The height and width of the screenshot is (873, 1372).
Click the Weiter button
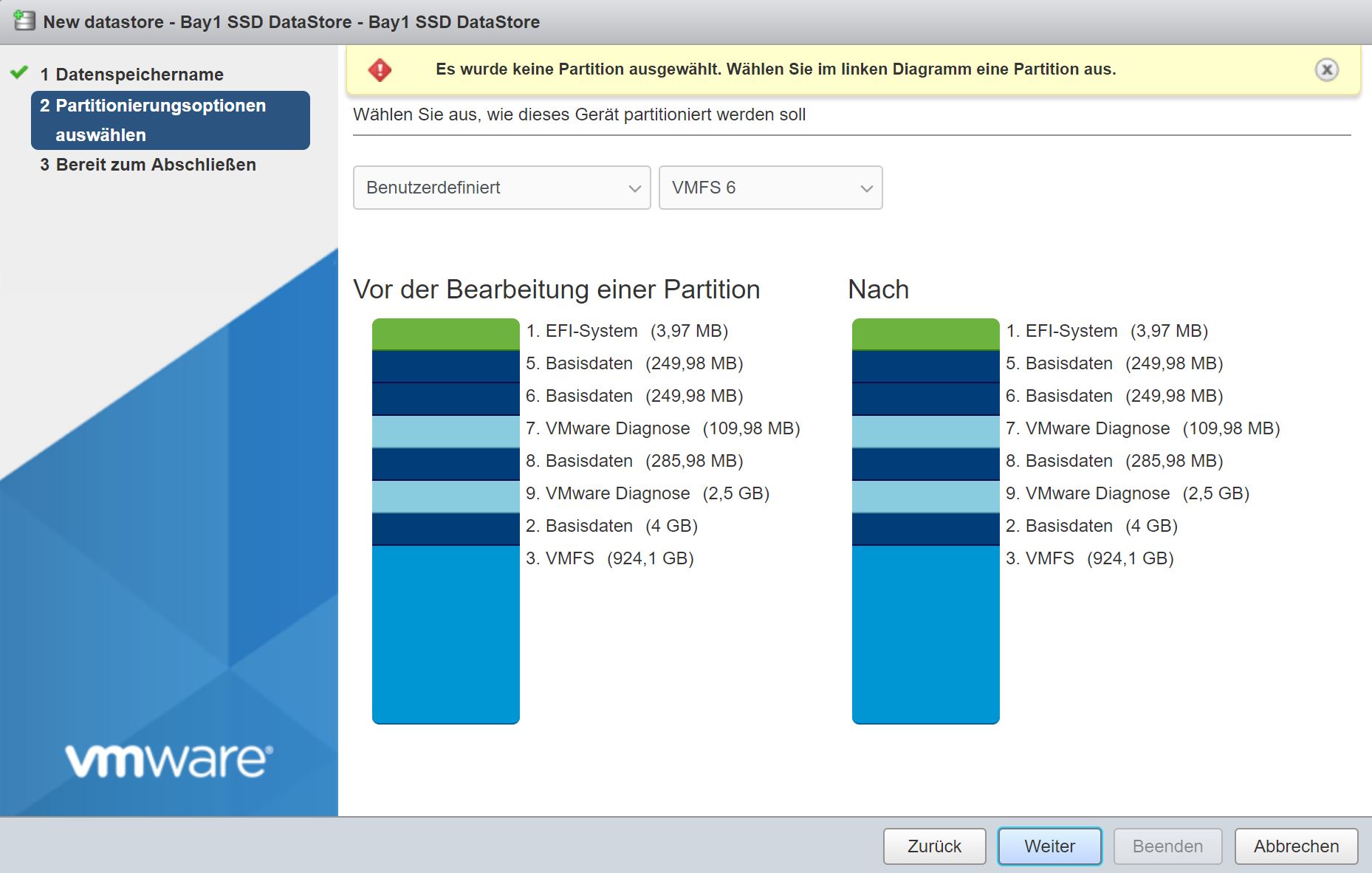(1049, 846)
